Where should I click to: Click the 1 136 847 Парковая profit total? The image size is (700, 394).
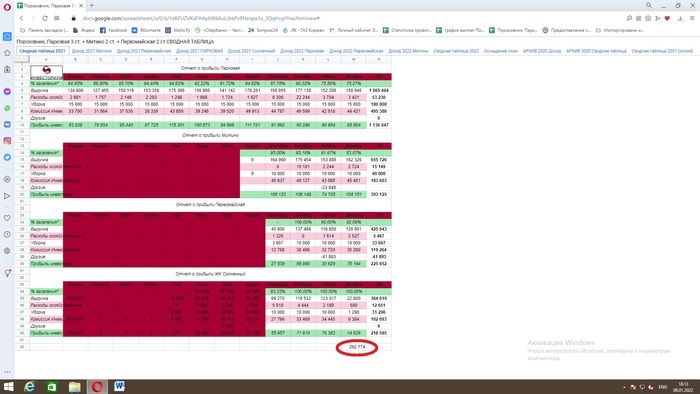click(x=379, y=125)
